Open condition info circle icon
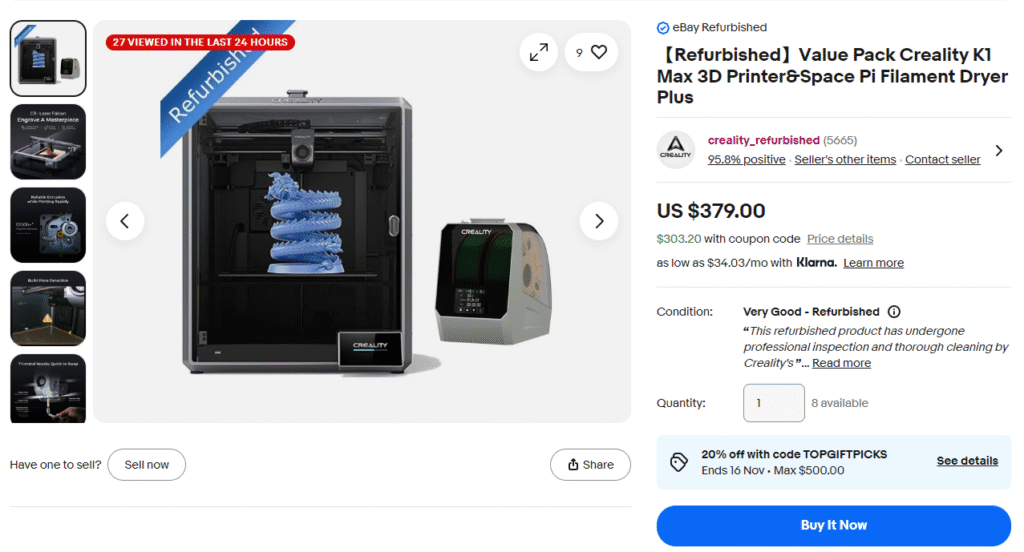 (x=894, y=312)
